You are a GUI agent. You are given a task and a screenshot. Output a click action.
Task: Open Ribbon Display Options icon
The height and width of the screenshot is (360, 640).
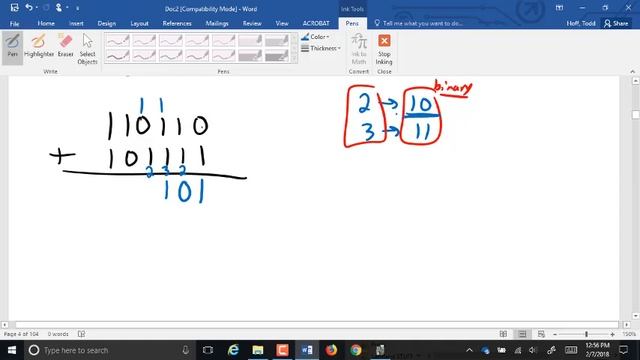pos(560,8)
